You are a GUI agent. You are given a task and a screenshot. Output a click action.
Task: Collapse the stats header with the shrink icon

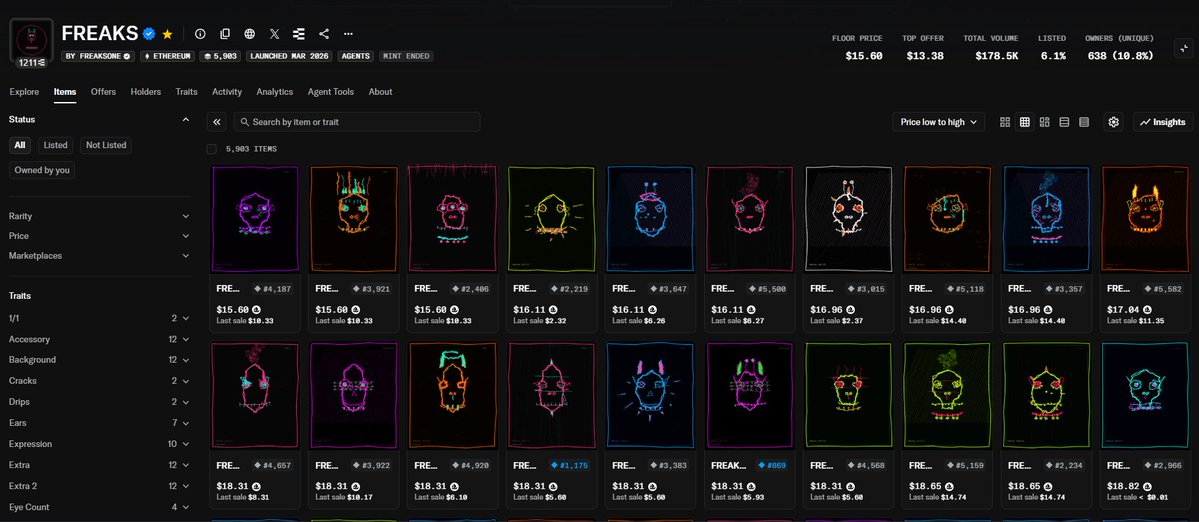1184,48
